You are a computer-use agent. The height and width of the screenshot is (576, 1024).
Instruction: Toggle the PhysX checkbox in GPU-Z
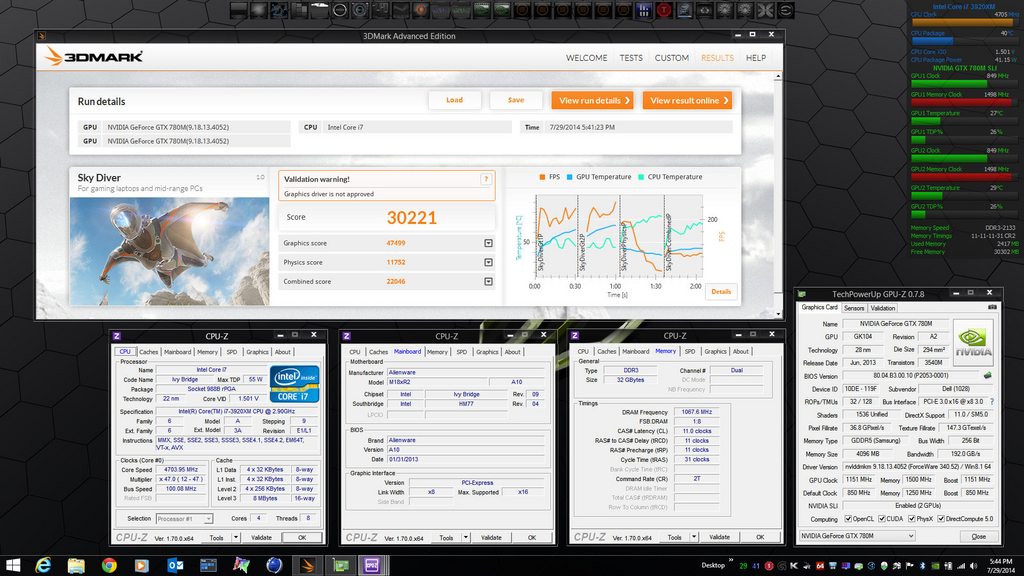912,519
